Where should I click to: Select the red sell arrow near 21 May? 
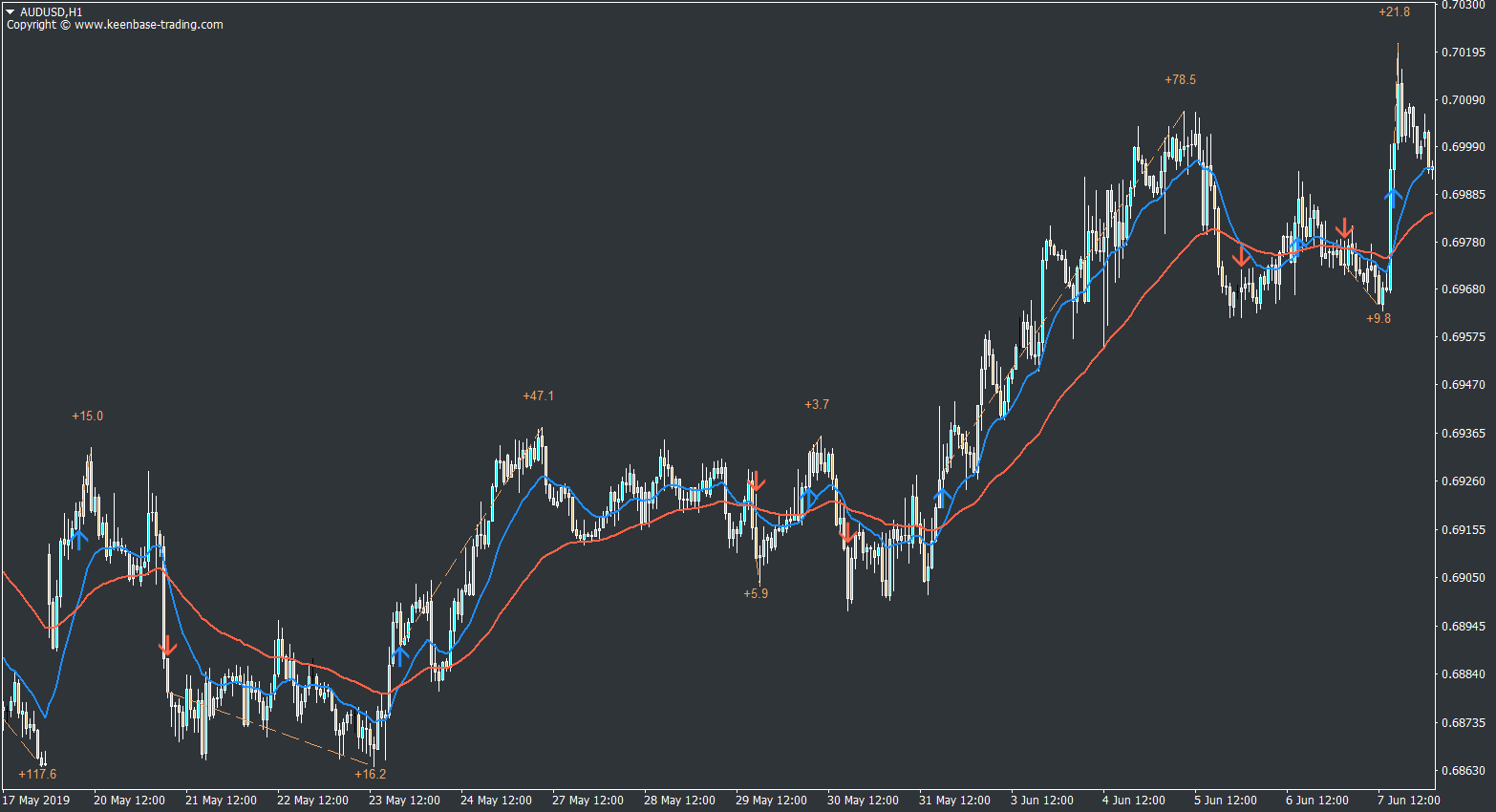[168, 645]
